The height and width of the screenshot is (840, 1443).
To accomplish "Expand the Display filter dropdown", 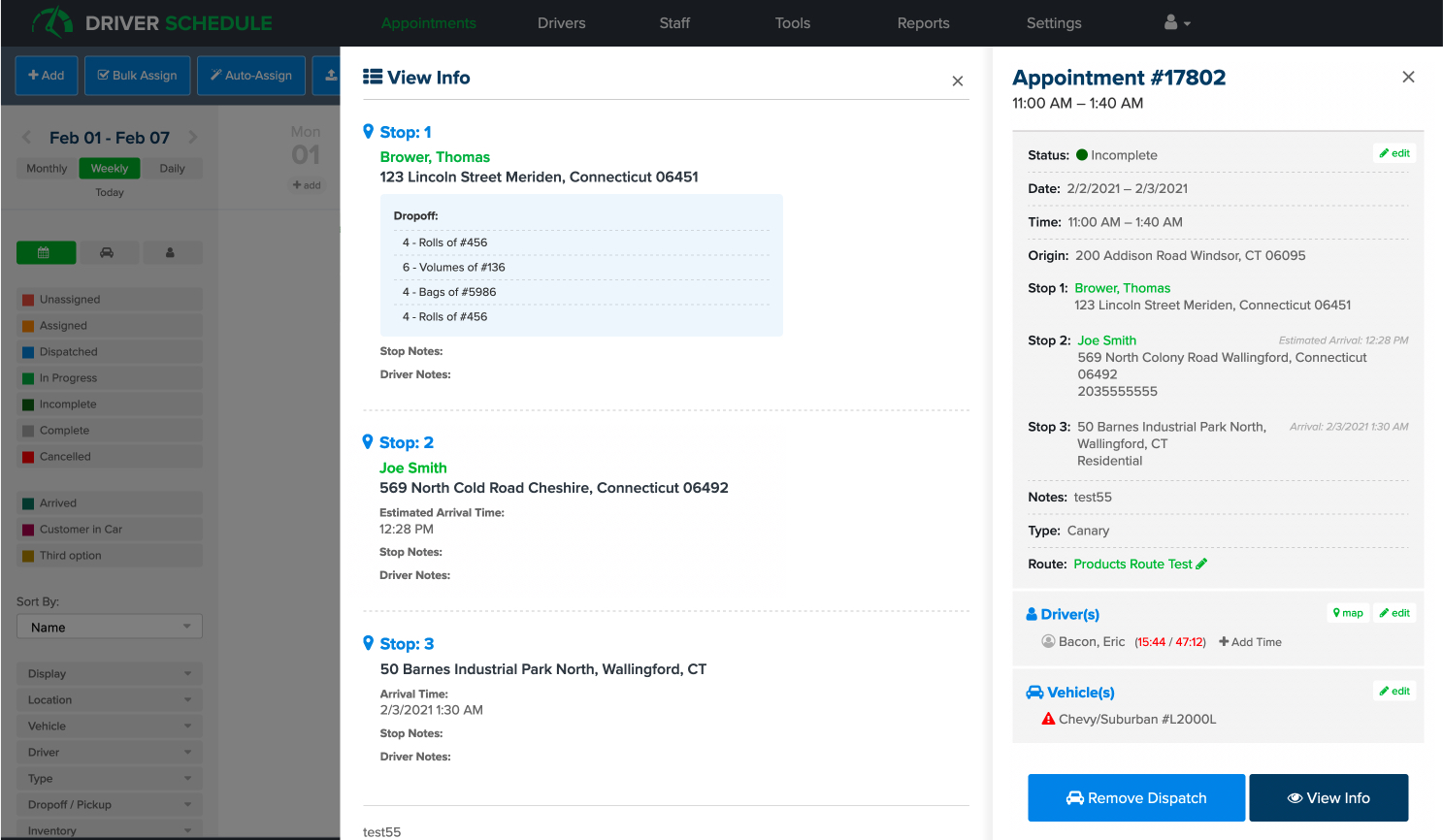I will coord(110,674).
